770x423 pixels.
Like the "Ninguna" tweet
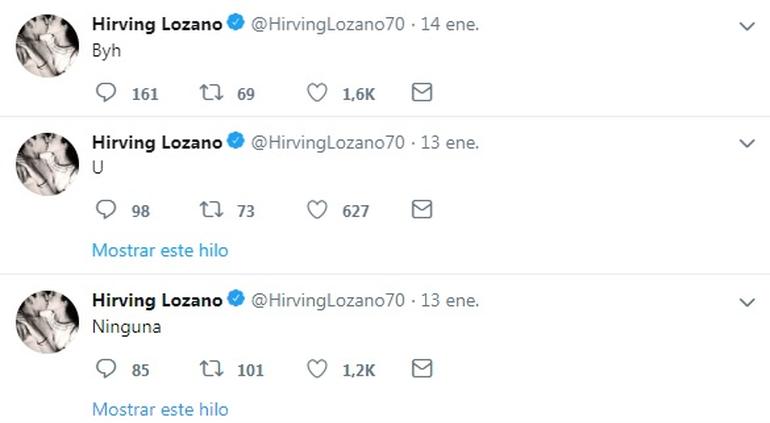(x=317, y=369)
